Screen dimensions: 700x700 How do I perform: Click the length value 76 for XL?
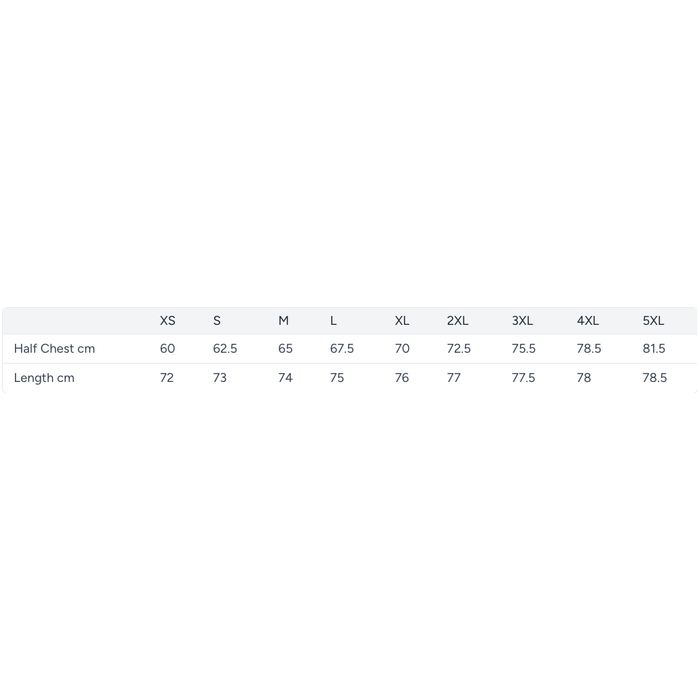click(401, 378)
